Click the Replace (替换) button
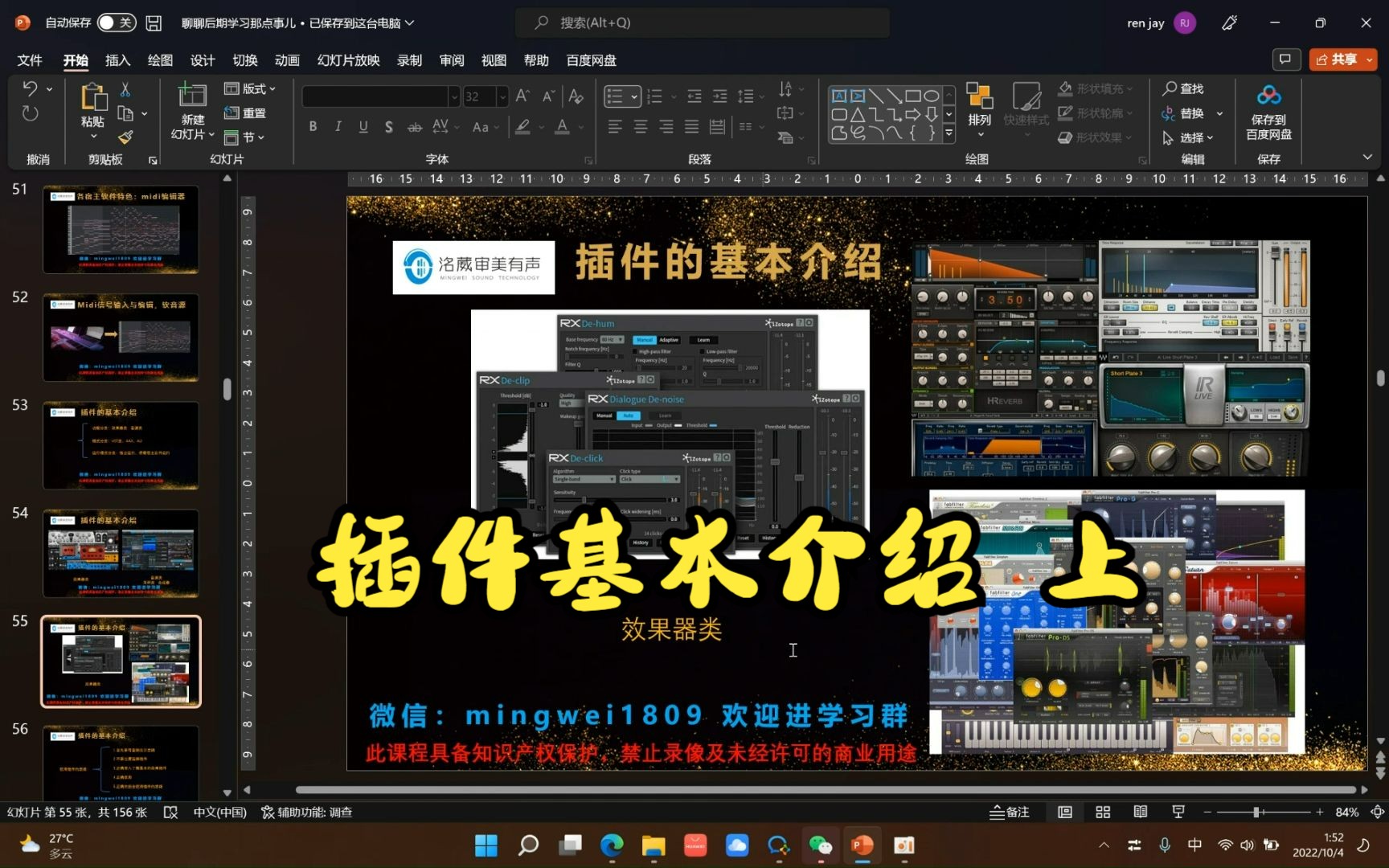 1183,113
